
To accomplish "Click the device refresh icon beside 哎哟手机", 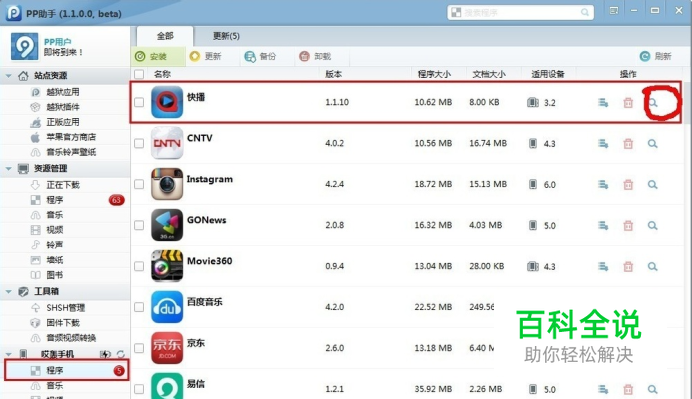I will click(x=120, y=354).
